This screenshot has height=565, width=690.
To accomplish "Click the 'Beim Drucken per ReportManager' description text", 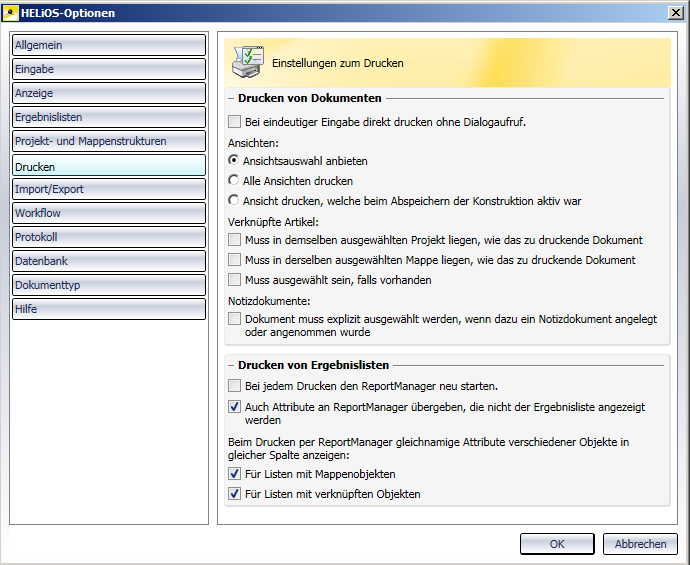I will point(428,448).
